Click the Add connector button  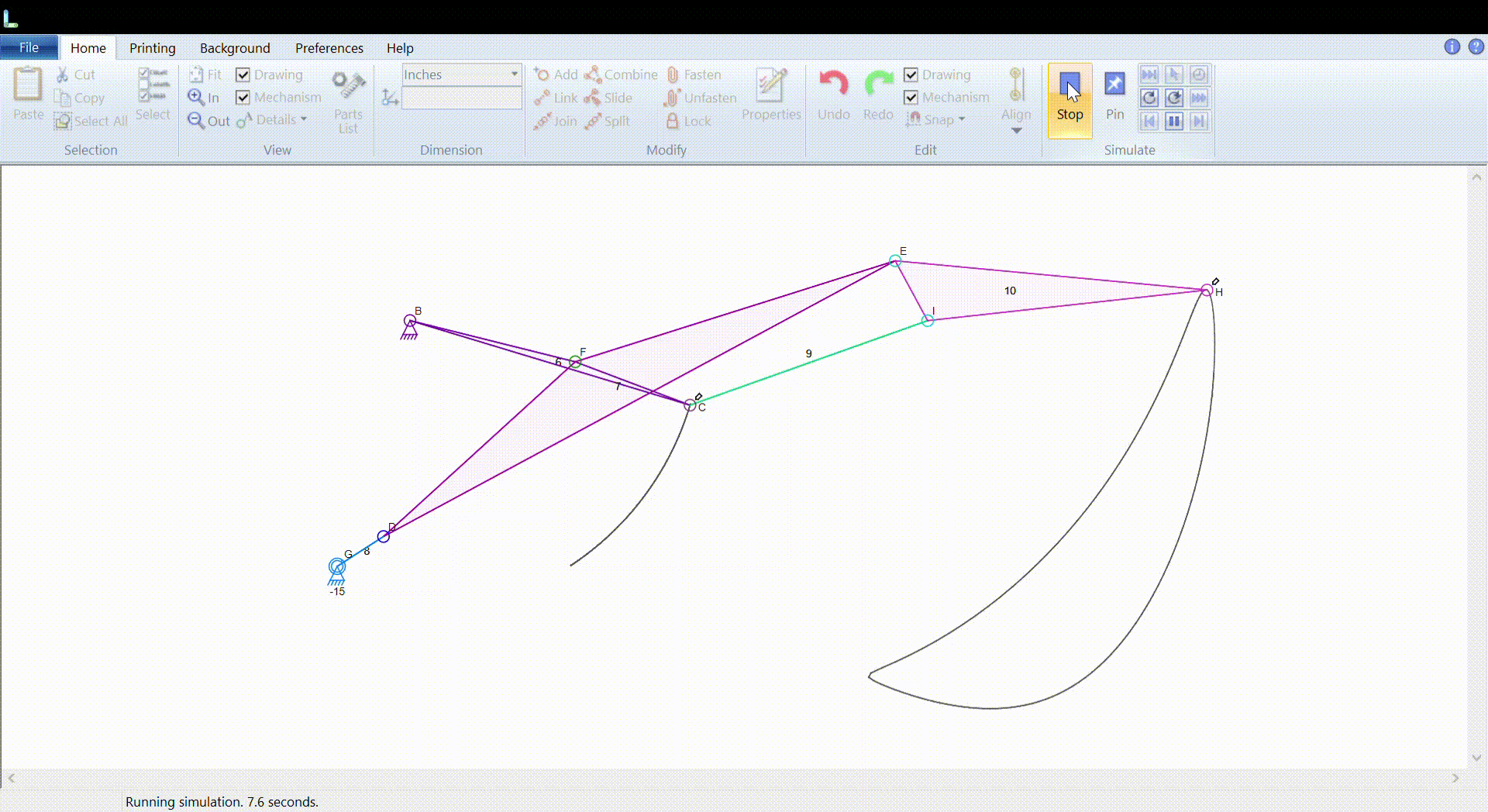(x=556, y=74)
